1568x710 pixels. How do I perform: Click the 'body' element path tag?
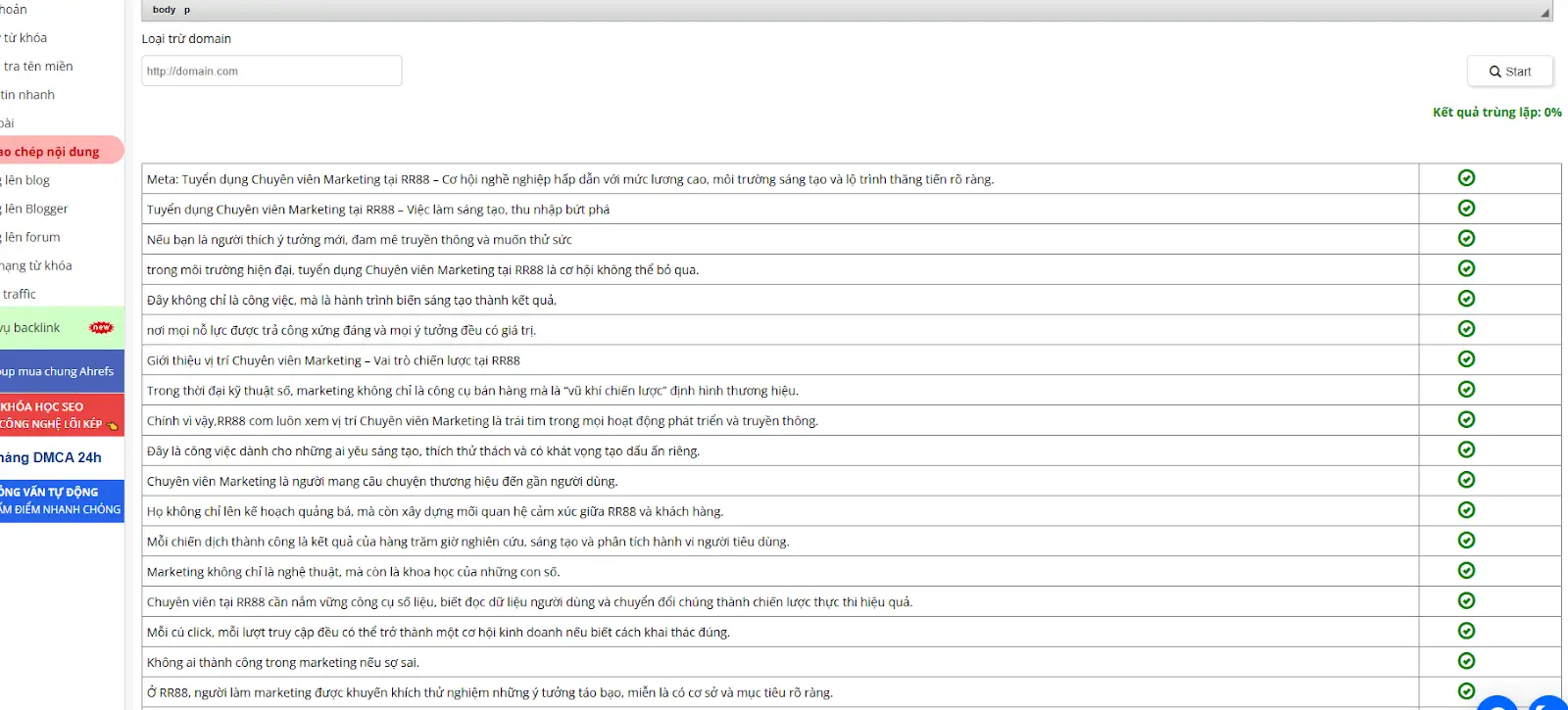(x=164, y=10)
